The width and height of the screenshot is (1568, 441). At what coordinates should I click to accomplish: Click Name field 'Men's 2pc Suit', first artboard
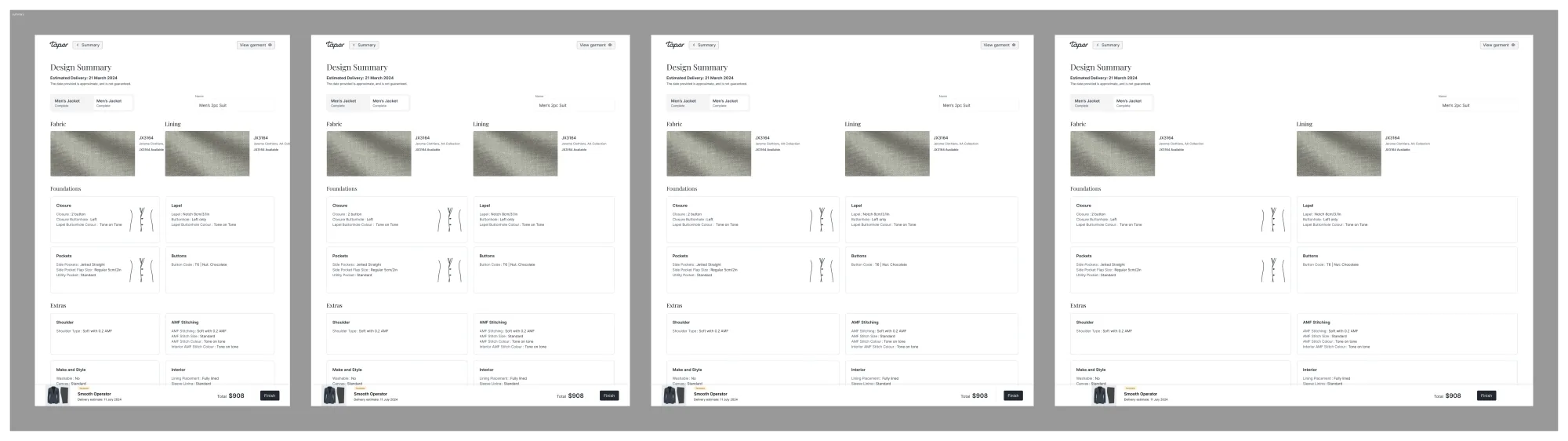click(x=234, y=105)
